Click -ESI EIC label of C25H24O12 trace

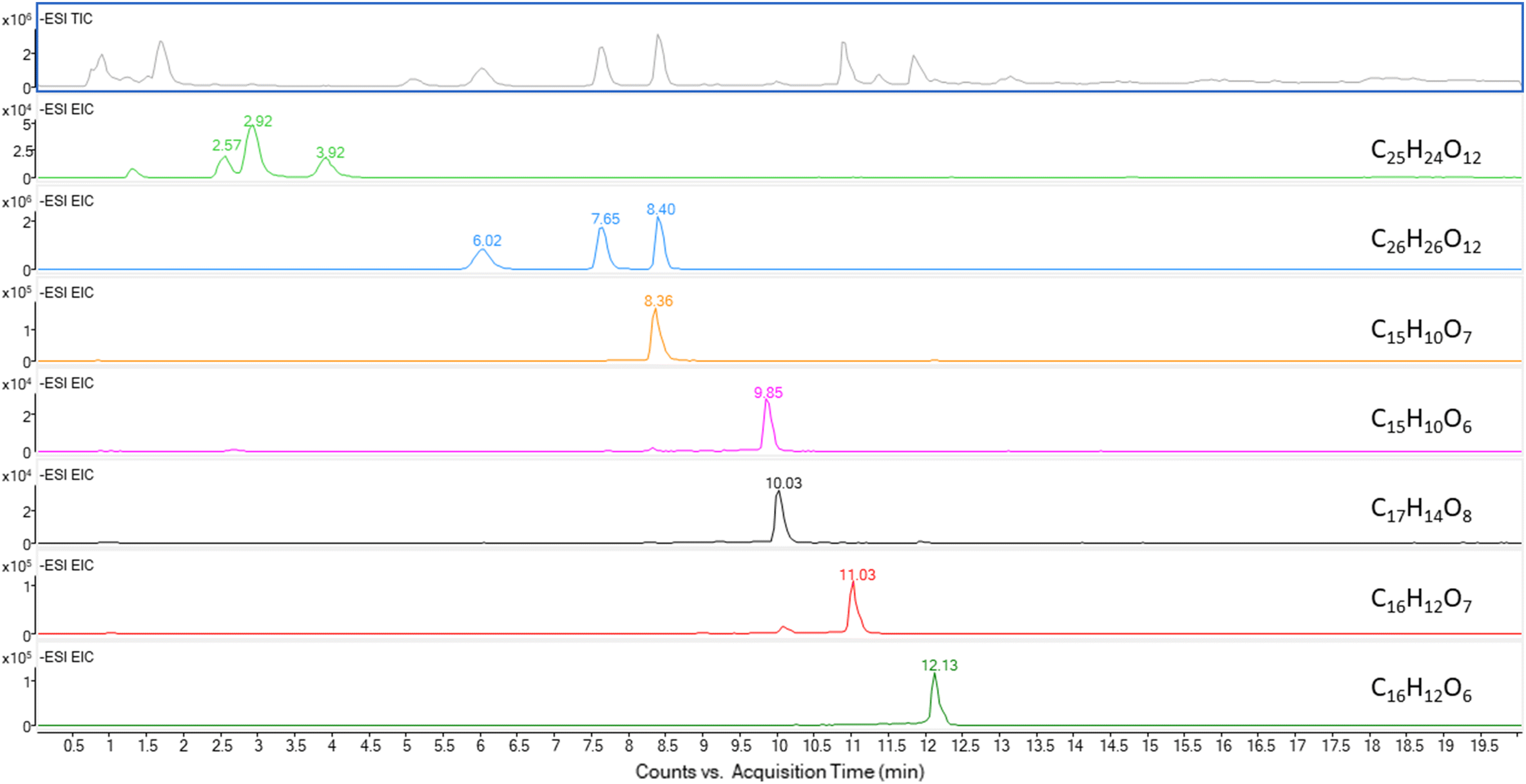pos(67,110)
